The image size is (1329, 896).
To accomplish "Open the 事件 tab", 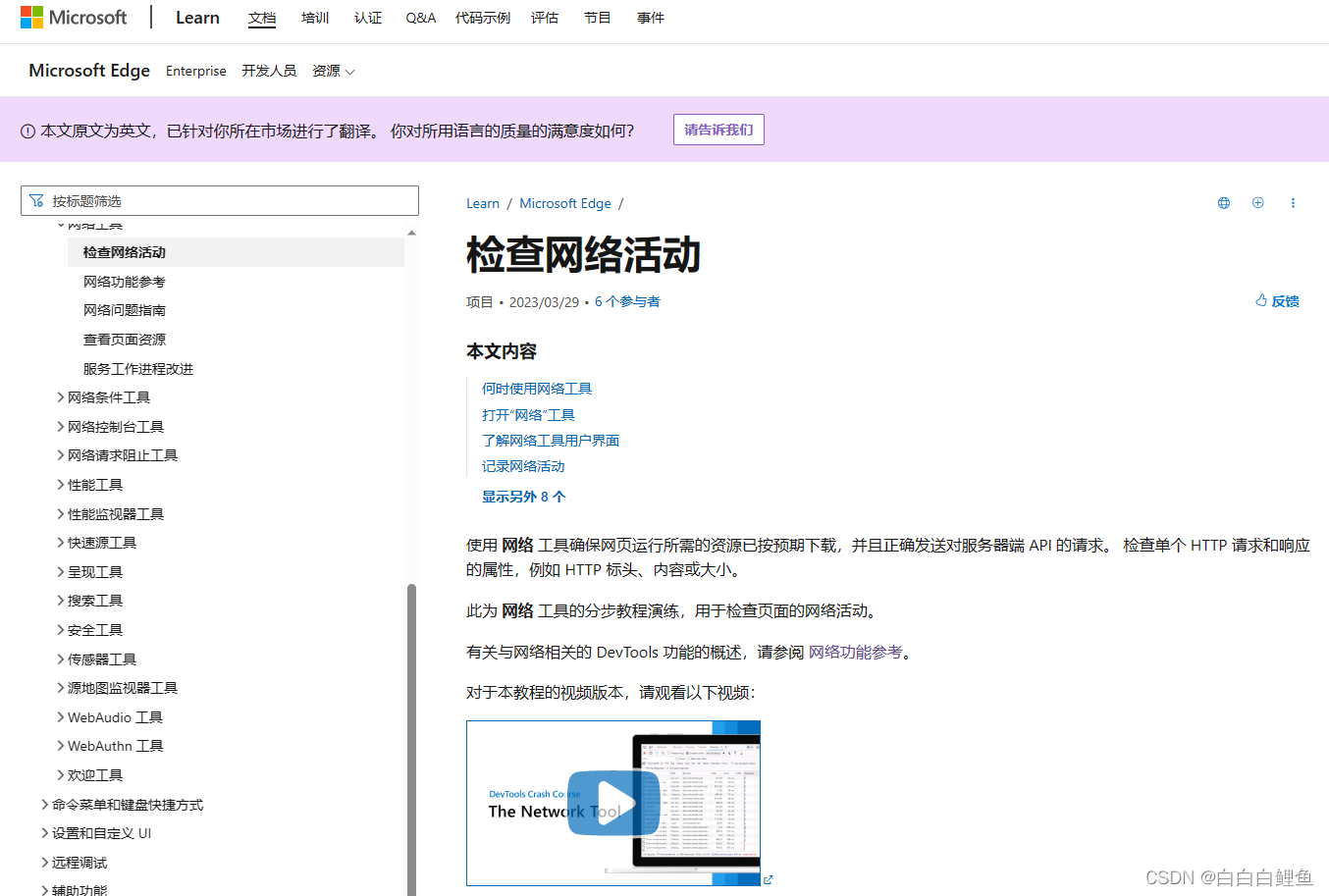I will click(651, 18).
